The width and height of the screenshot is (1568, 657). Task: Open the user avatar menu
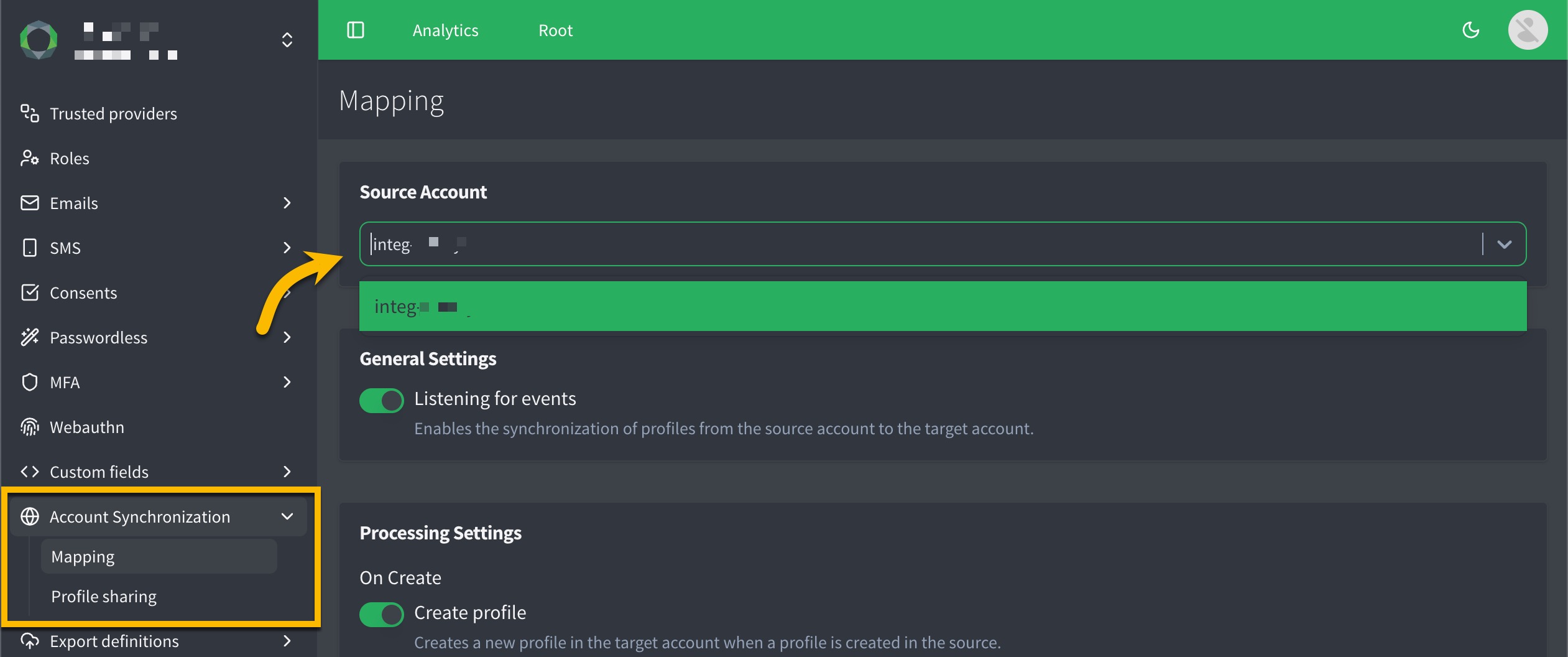(1527, 30)
